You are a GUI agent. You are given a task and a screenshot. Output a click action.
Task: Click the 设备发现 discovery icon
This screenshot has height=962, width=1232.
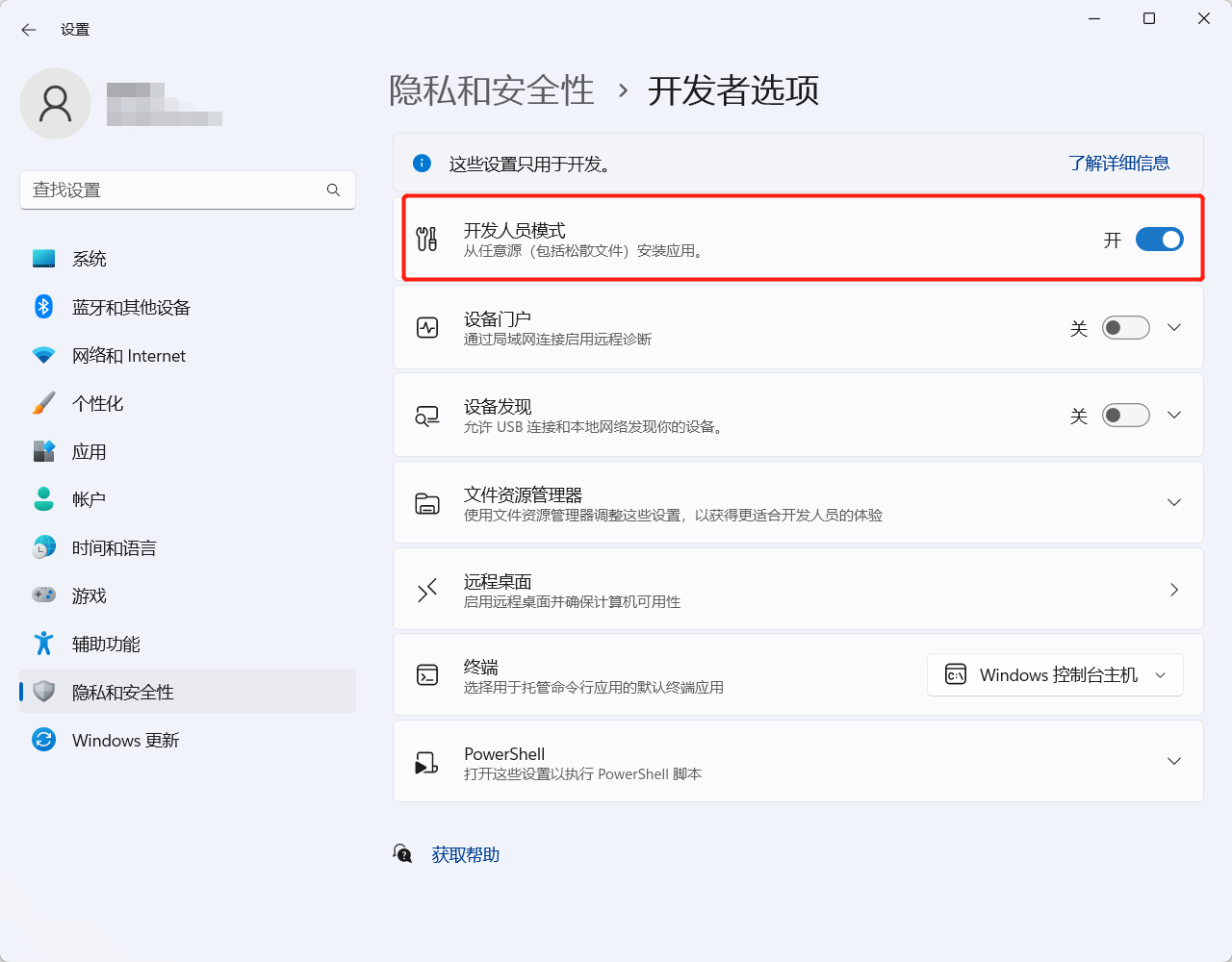[x=427, y=416]
